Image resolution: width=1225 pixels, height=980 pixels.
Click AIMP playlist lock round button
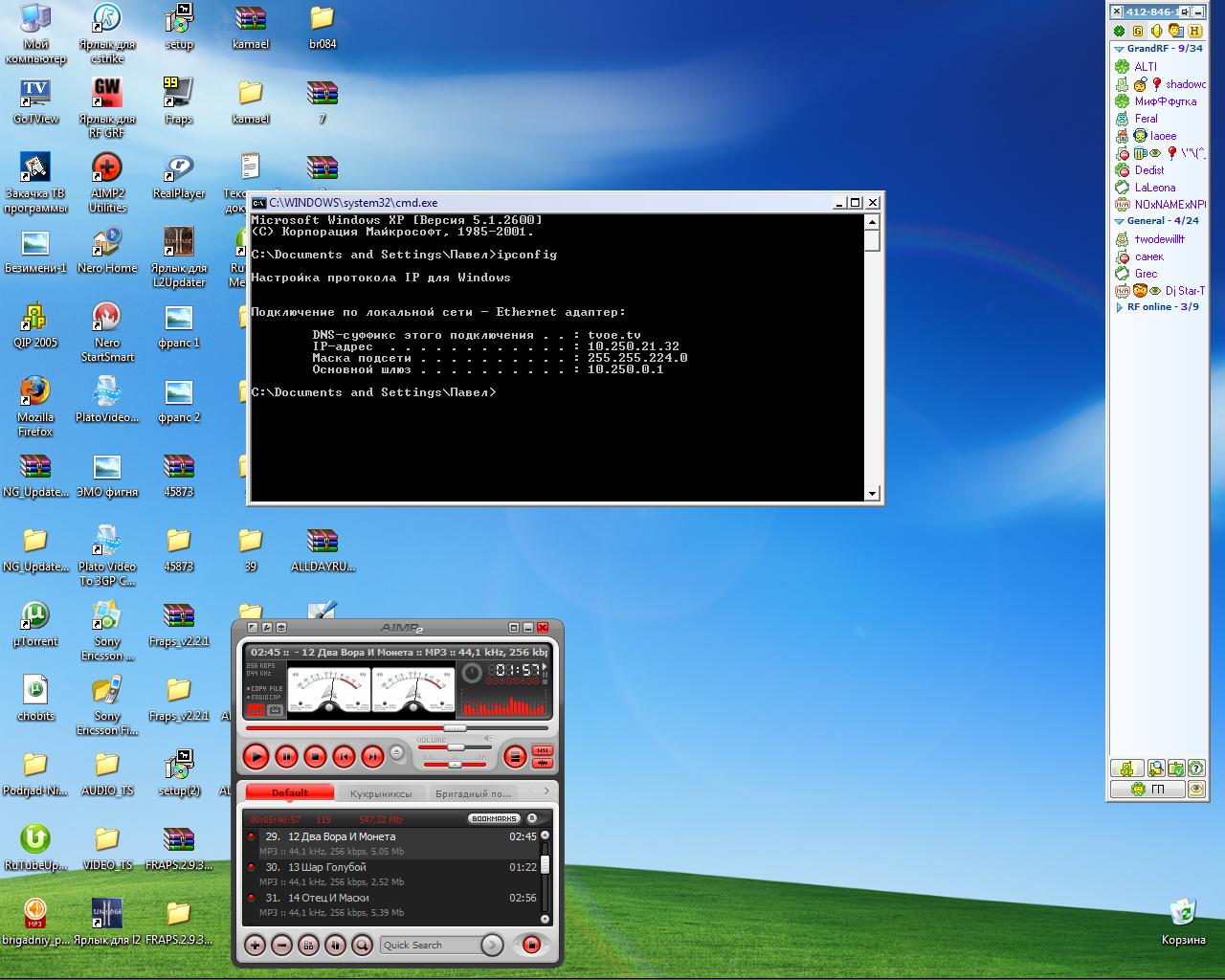(x=532, y=945)
